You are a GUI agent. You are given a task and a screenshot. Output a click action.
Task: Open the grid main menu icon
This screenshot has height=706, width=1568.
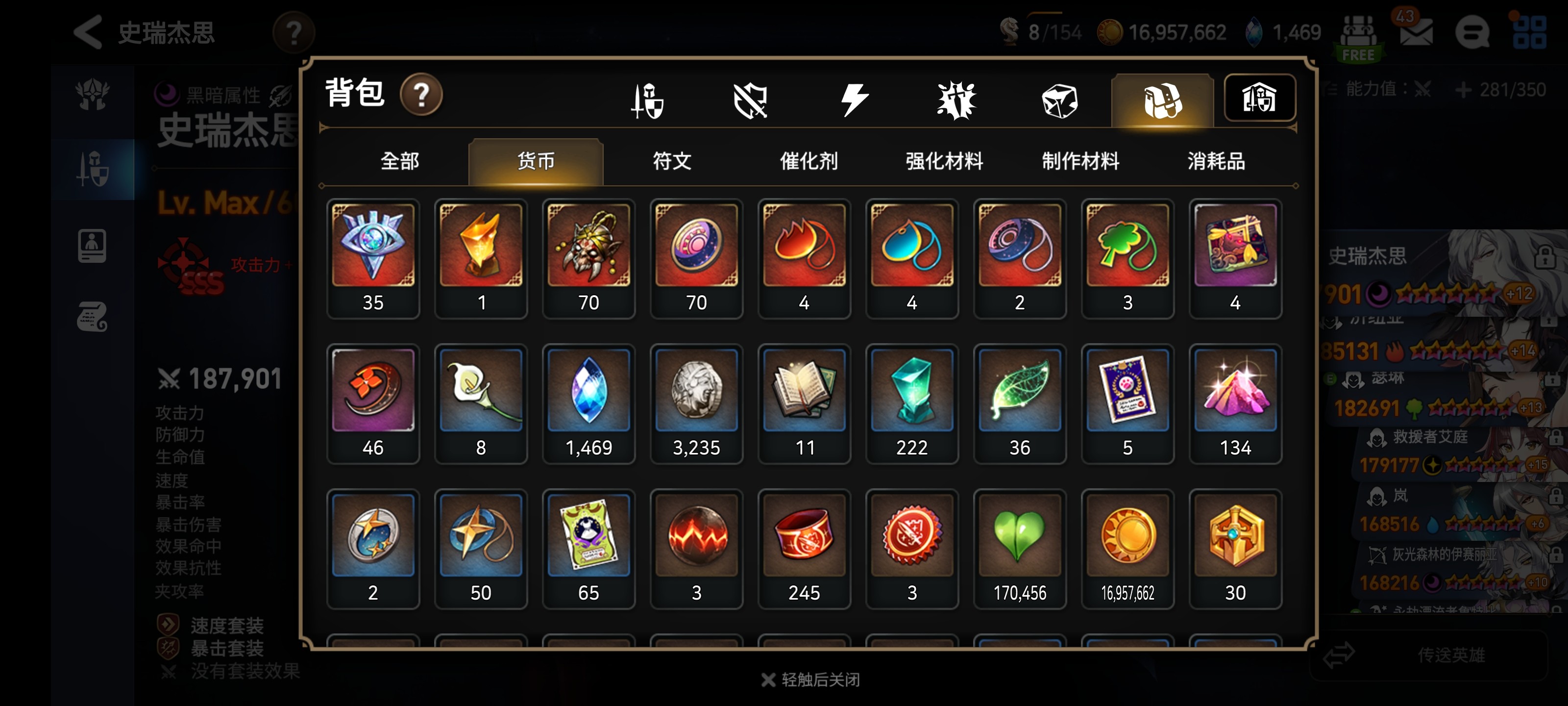click(x=1529, y=32)
